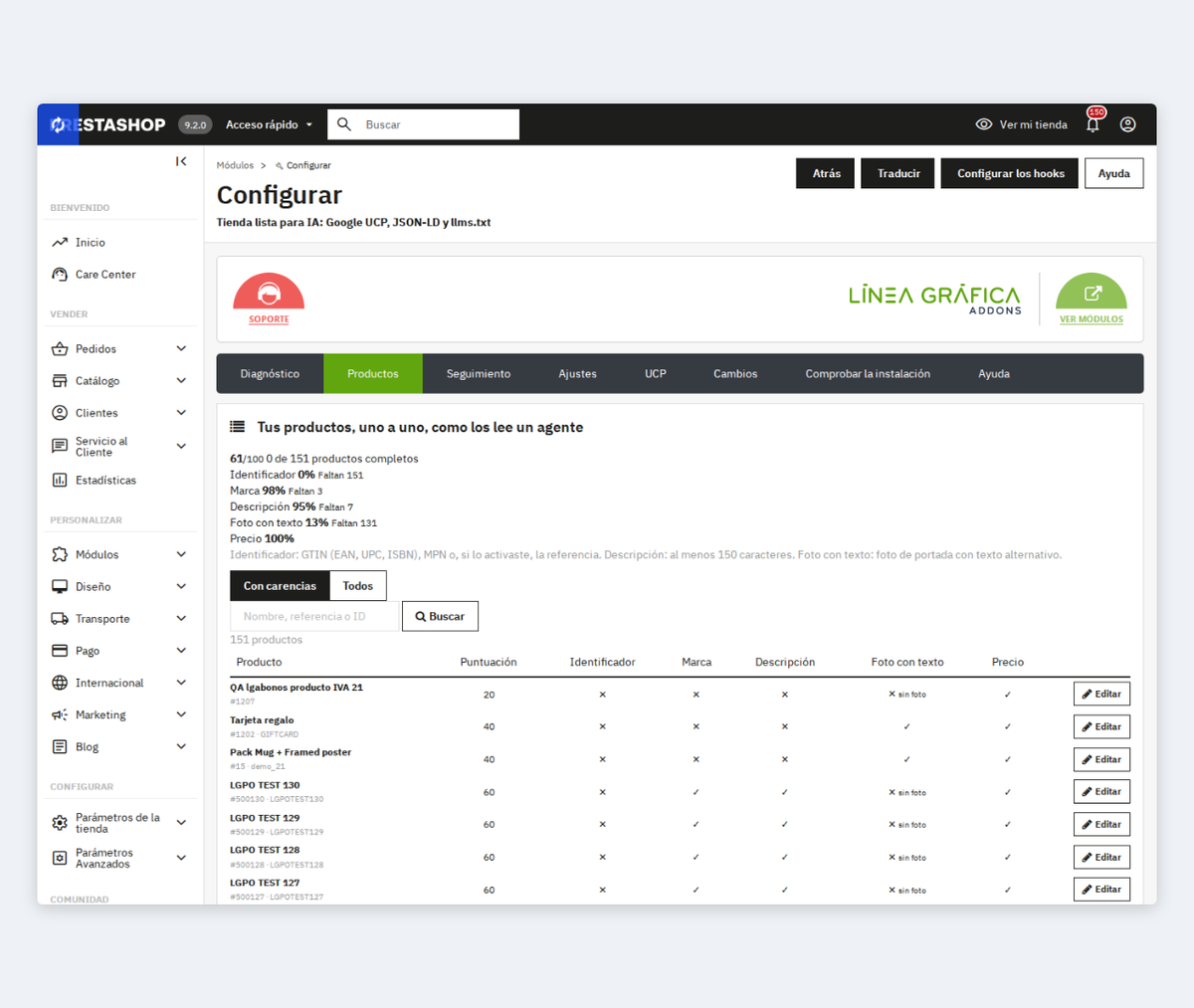Open Estadísticas in the sidebar
This screenshot has height=1008, width=1194.
105,480
